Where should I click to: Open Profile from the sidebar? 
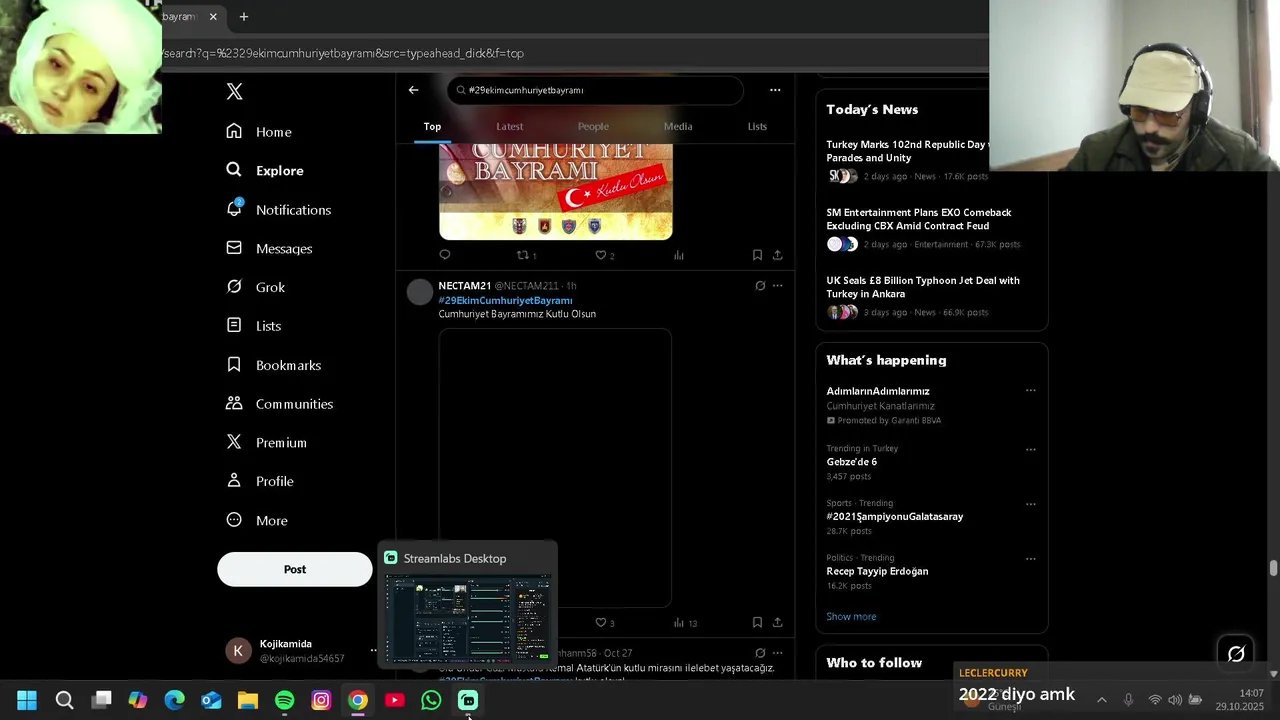pyautogui.click(x=260, y=481)
